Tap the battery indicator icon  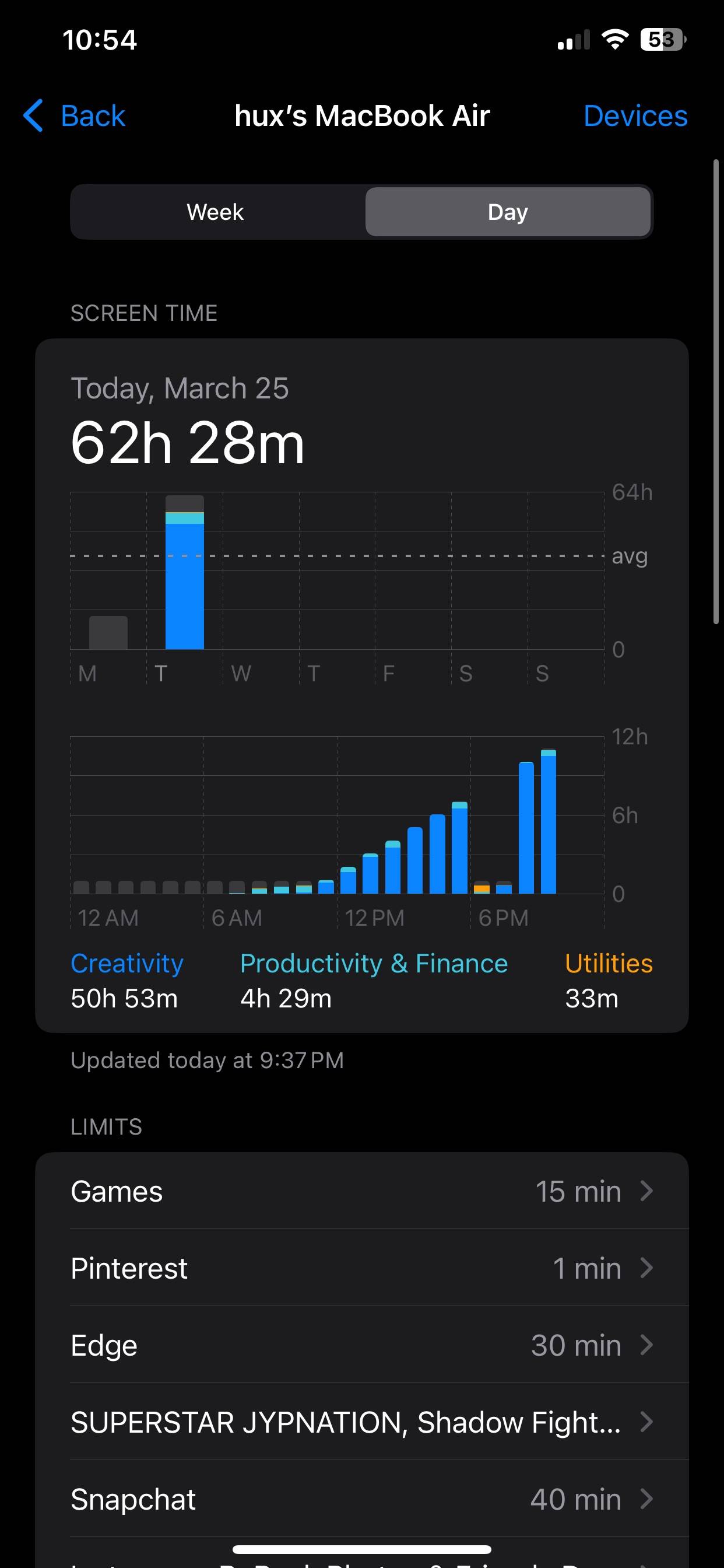(663, 40)
